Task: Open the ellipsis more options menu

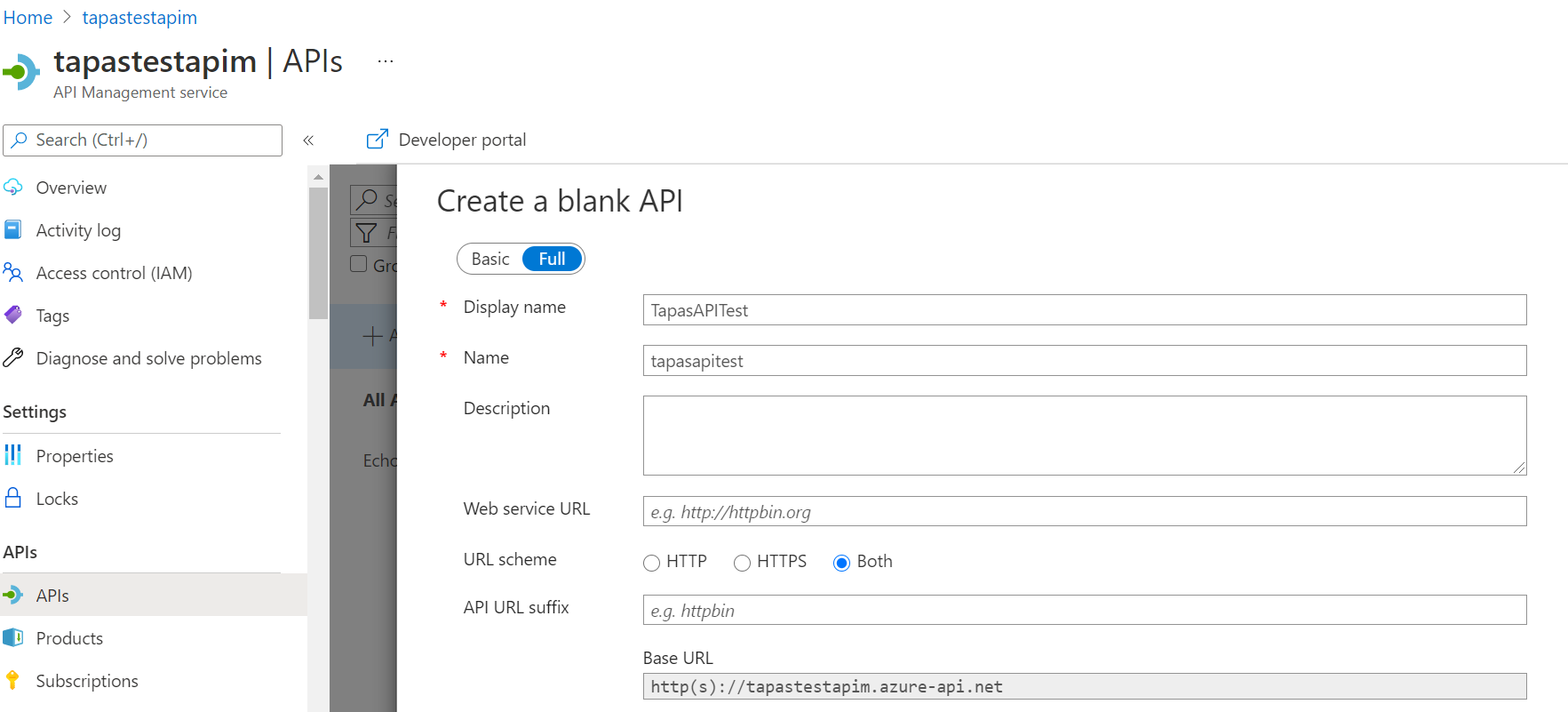Action: (386, 61)
